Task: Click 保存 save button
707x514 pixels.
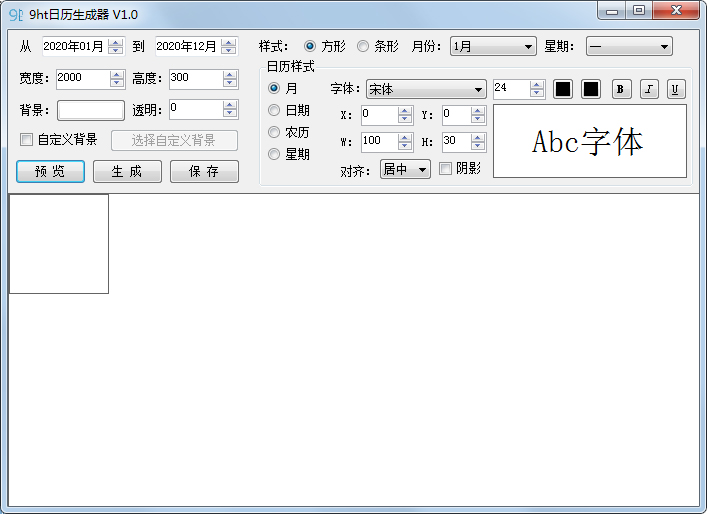Action: tap(204, 171)
